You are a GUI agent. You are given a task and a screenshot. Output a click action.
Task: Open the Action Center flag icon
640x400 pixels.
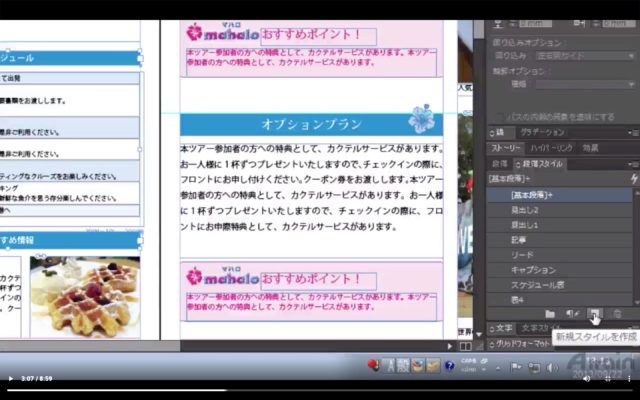516,367
